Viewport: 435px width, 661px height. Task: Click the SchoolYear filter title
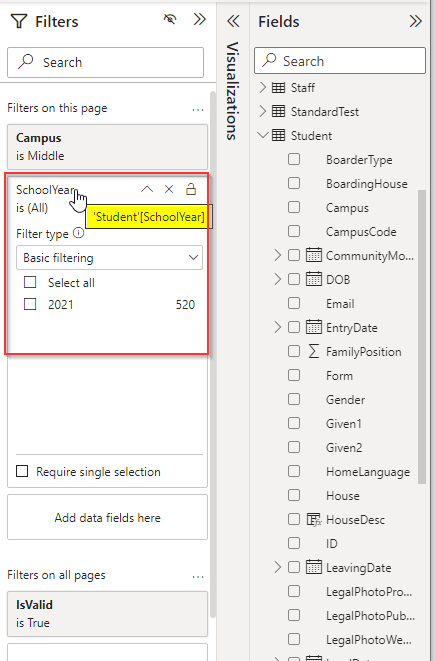tap(45, 190)
